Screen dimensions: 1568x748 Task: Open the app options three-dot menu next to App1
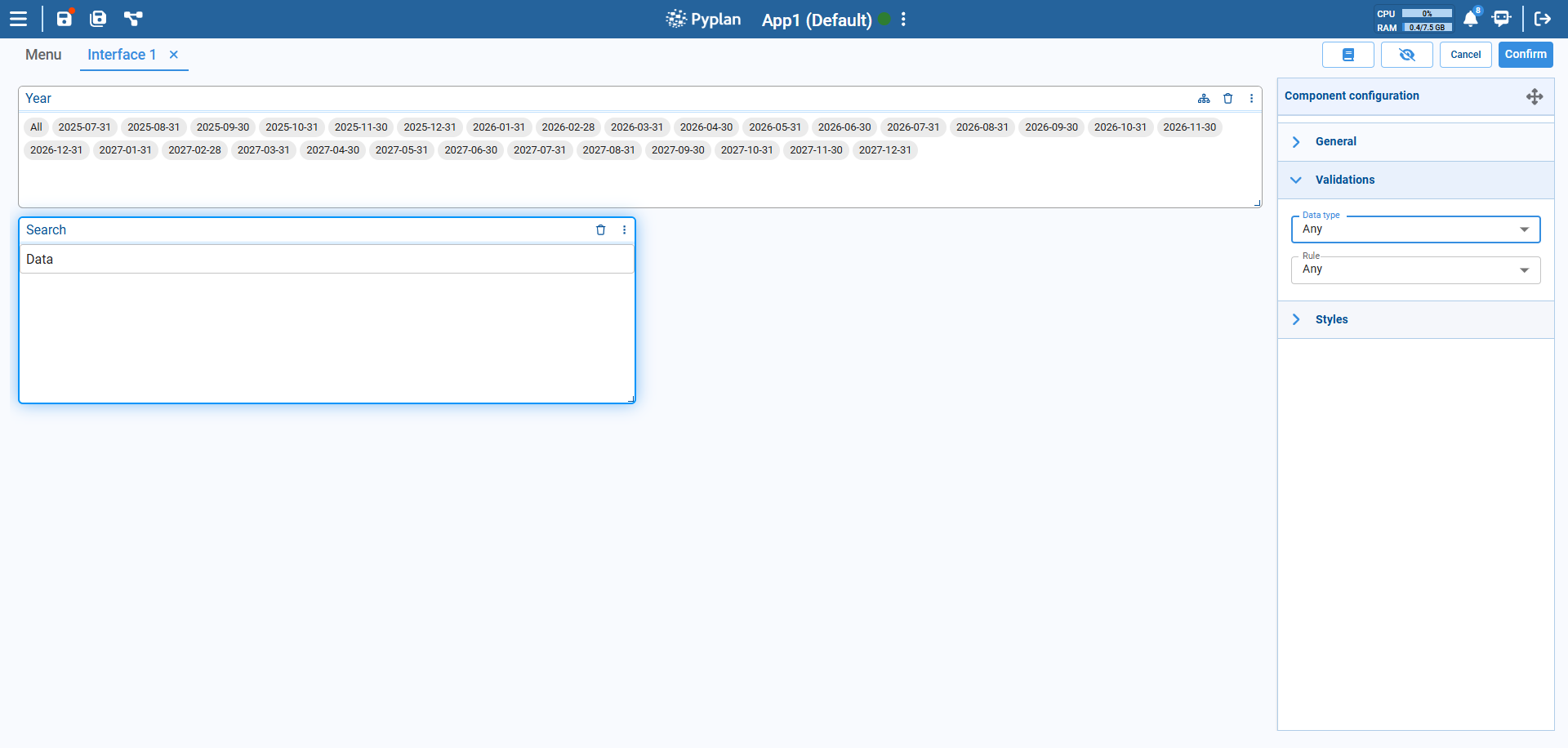click(902, 20)
